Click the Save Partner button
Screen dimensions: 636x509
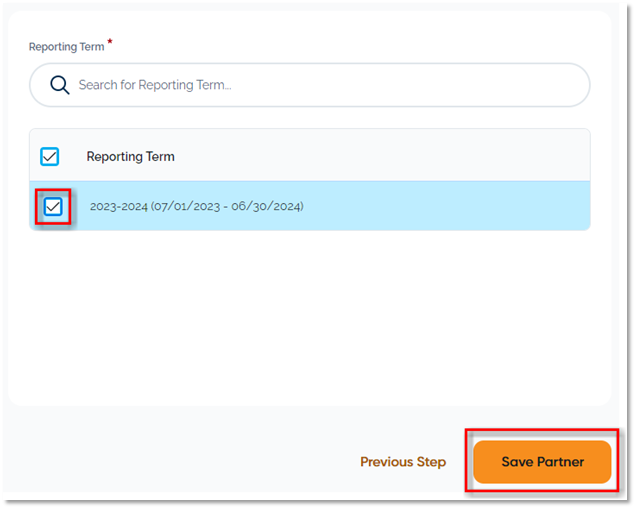tap(542, 462)
